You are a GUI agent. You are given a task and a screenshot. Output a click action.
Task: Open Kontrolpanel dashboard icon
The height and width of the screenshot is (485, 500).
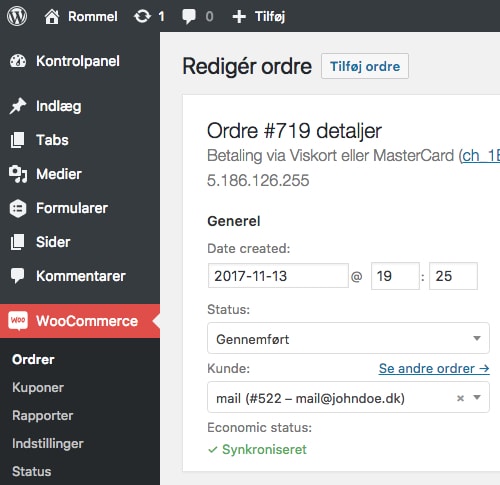point(18,61)
